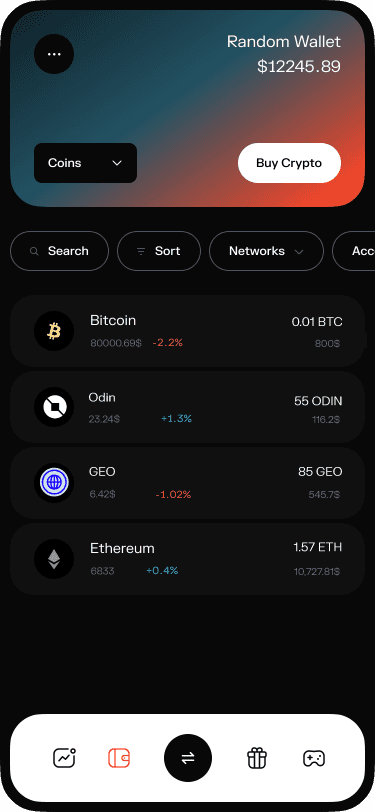
Task: Click the Odin coin logo
Action: pyautogui.click(x=54, y=407)
